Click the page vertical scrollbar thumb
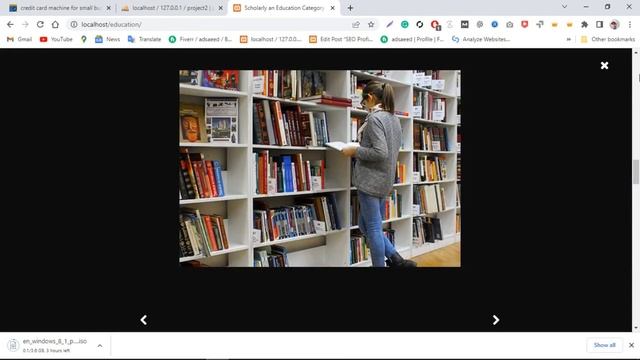 click(636, 172)
